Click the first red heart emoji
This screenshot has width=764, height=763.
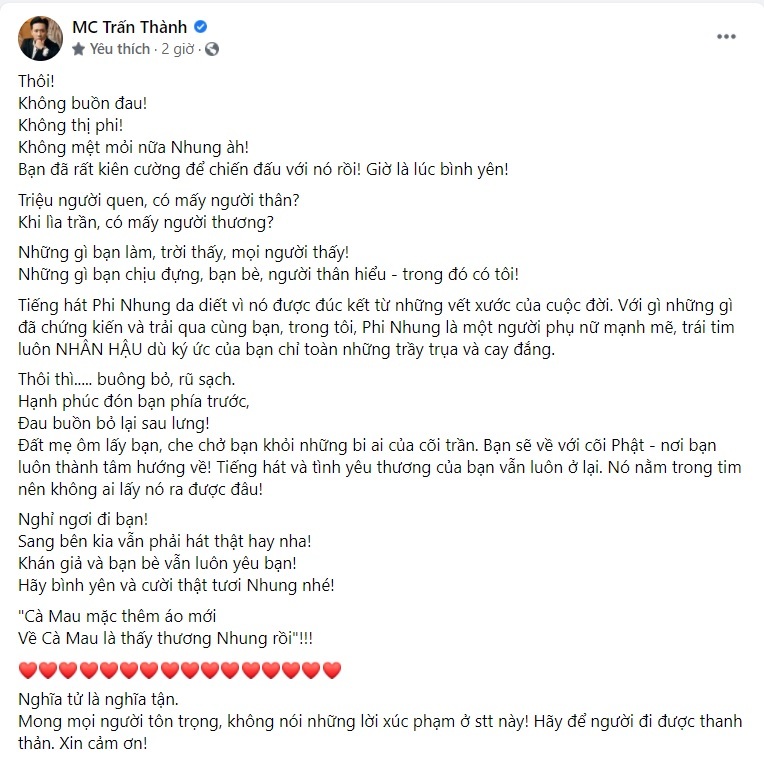click(x=28, y=670)
